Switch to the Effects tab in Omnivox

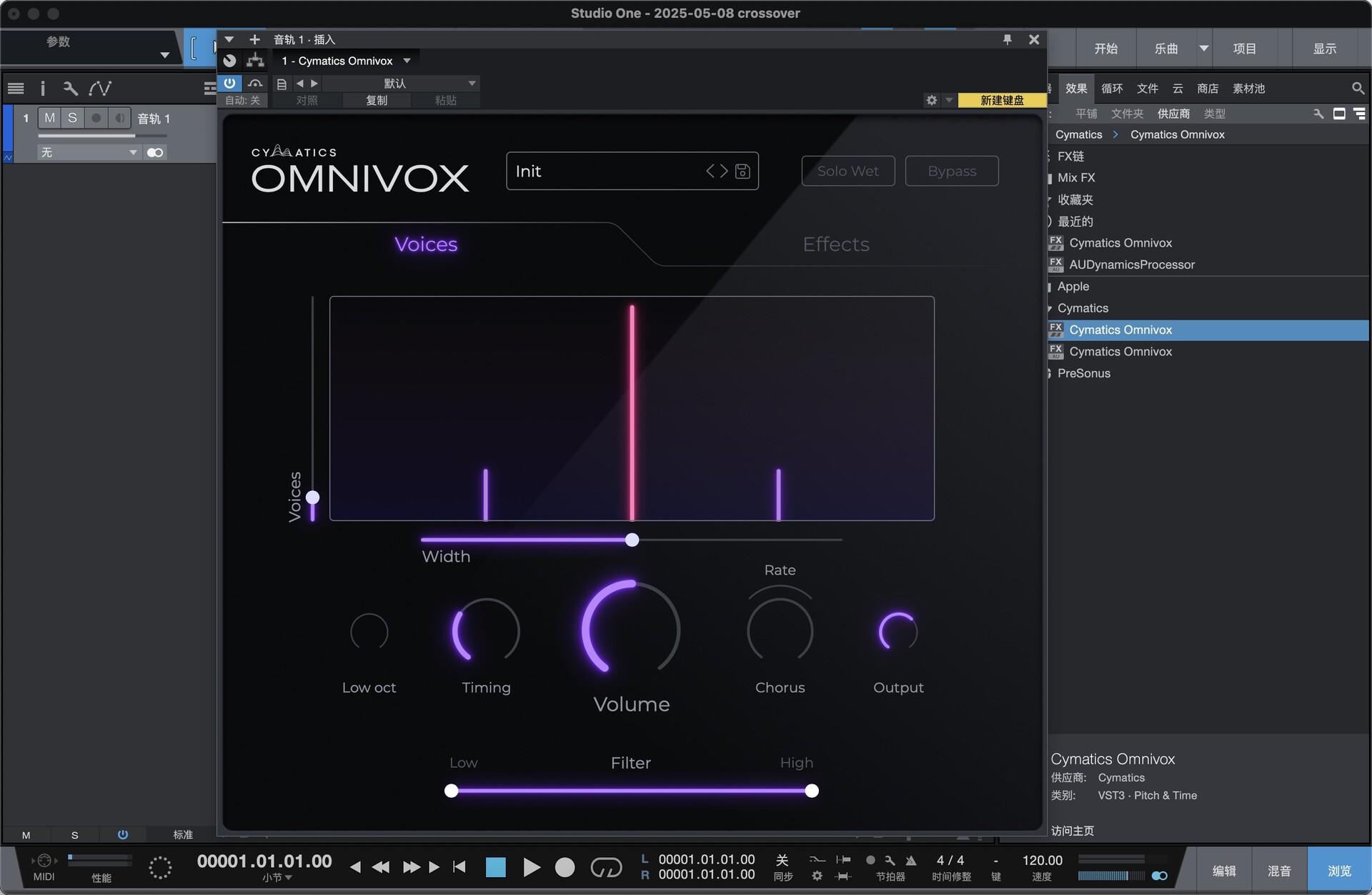[836, 244]
